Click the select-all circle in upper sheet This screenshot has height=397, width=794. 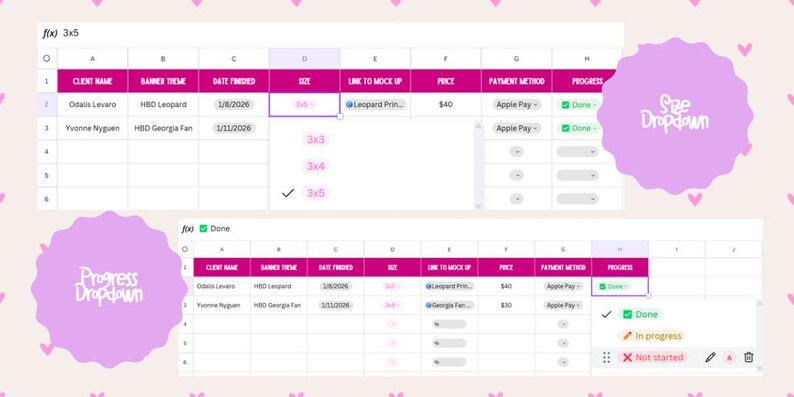[47, 58]
